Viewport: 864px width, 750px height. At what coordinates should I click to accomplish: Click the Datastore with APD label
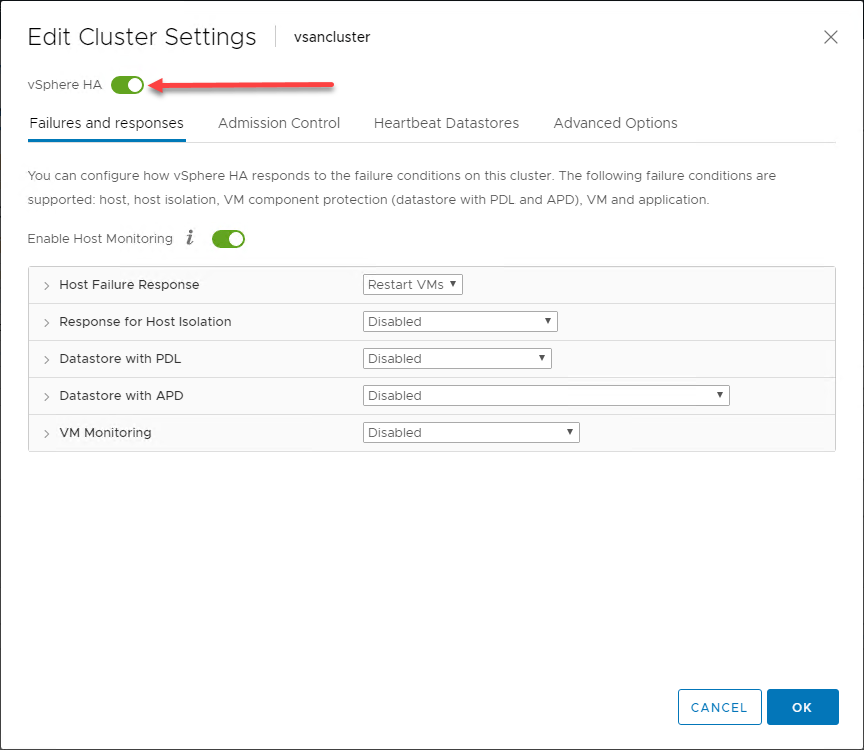point(121,396)
